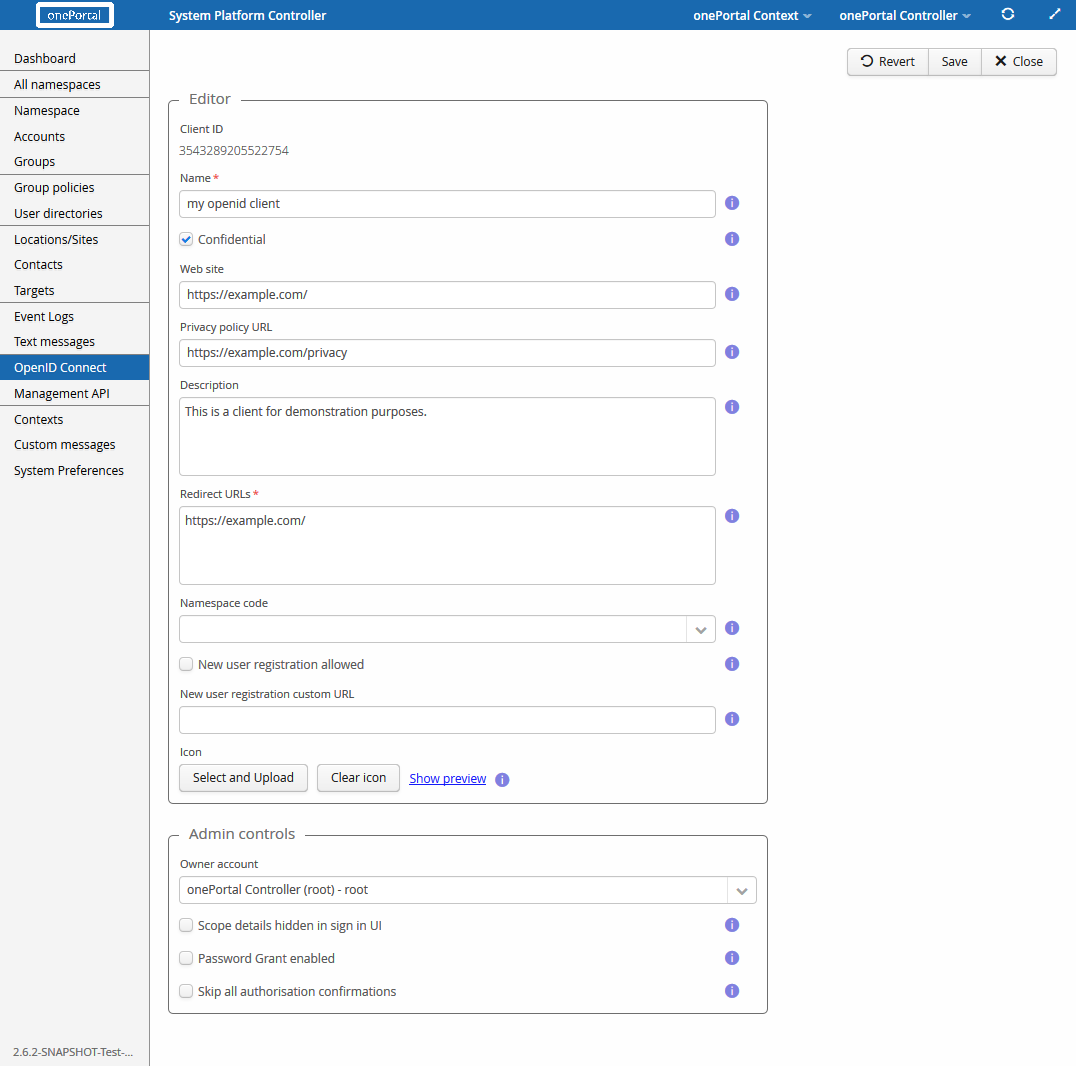Click the Save button
Viewport: 1076px width, 1066px height.
pos(954,61)
